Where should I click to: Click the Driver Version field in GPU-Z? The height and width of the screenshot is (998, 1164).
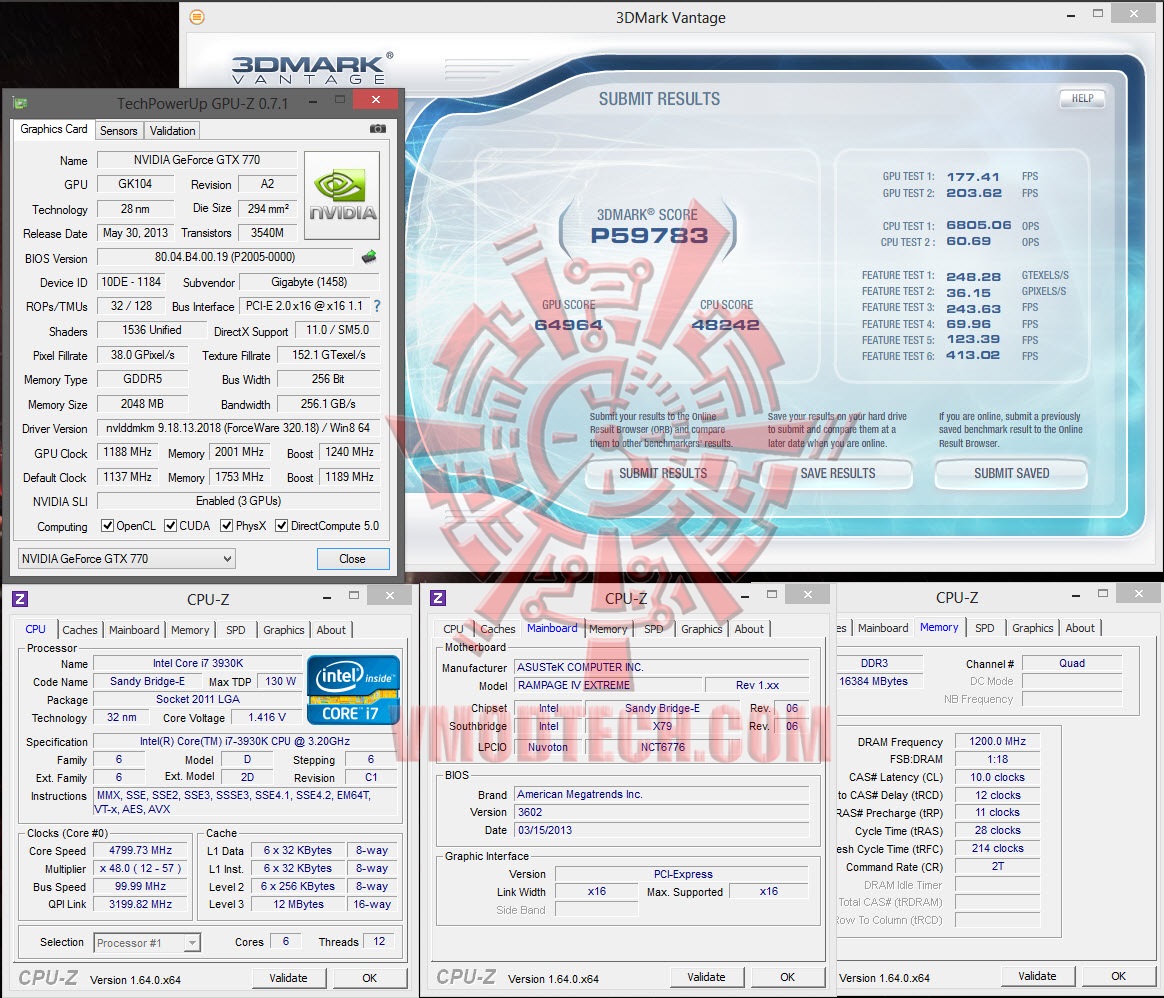(x=238, y=428)
